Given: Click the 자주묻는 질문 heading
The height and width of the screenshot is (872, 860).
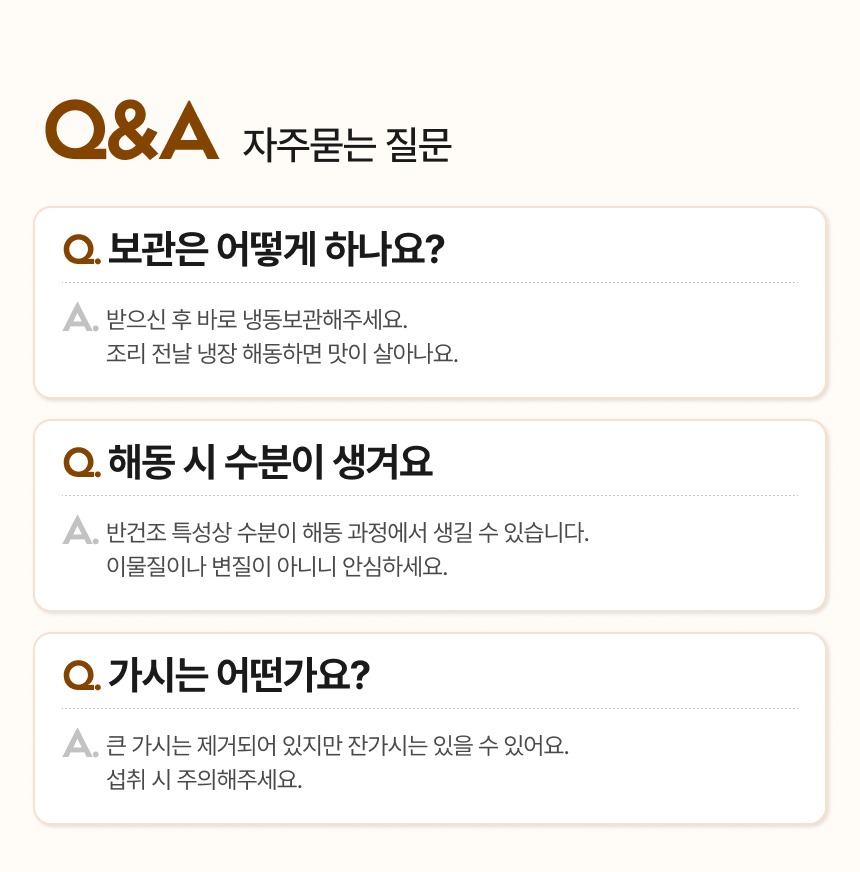Looking at the screenshot, I should tap(347, 146).
